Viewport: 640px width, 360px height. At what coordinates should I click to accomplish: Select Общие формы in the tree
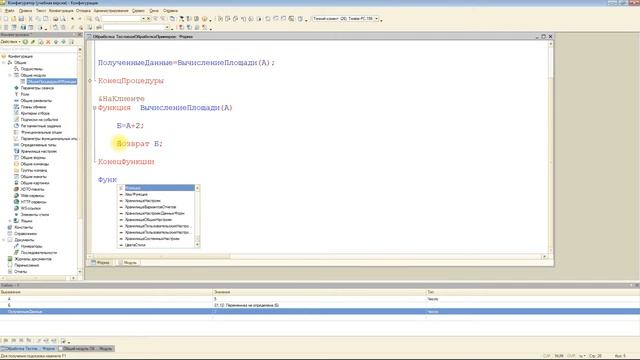pos(33,158)
